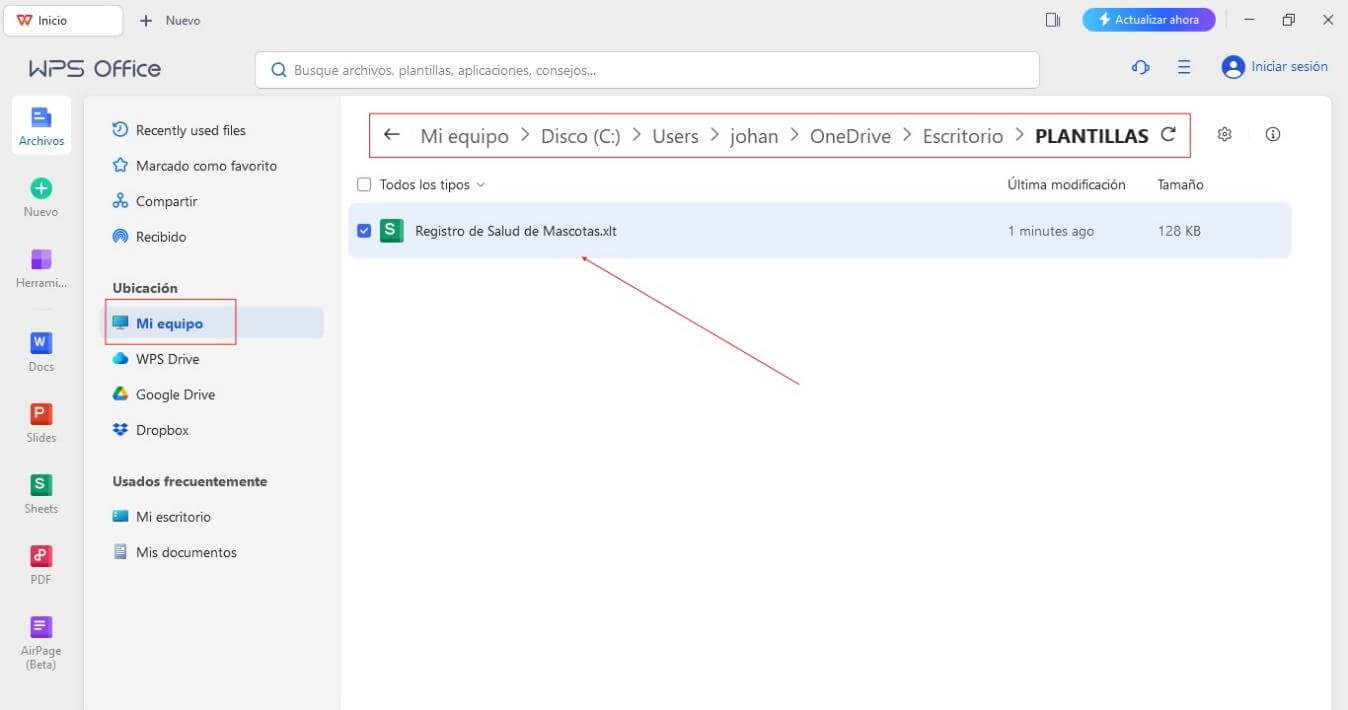The width and height of the screenshot is (1348, 710).
Task: Open Registro de Salud de Mascotas.xlt file name
Action: point(516,231)
